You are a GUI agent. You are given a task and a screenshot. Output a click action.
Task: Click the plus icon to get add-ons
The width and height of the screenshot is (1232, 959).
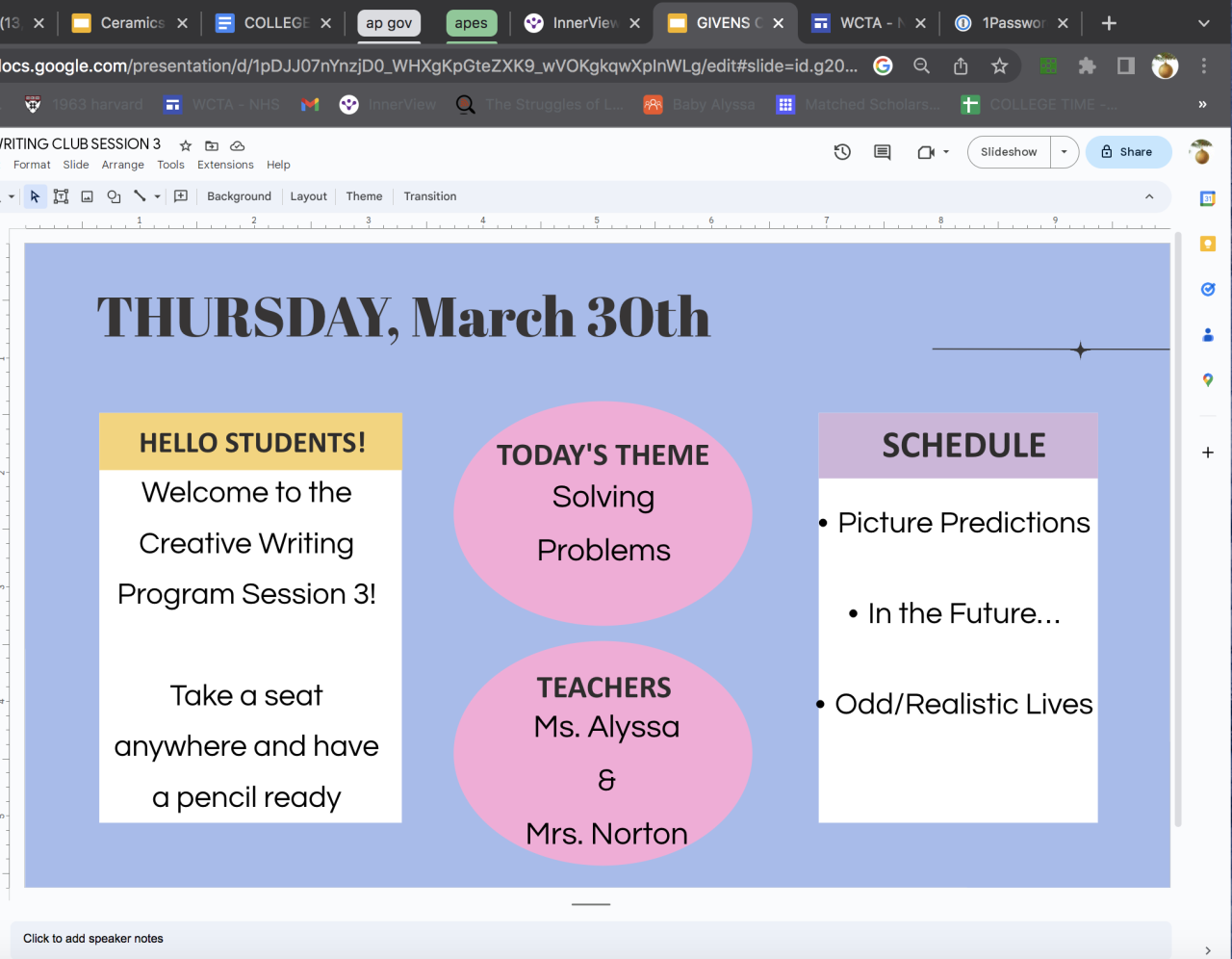[1208, 453]
